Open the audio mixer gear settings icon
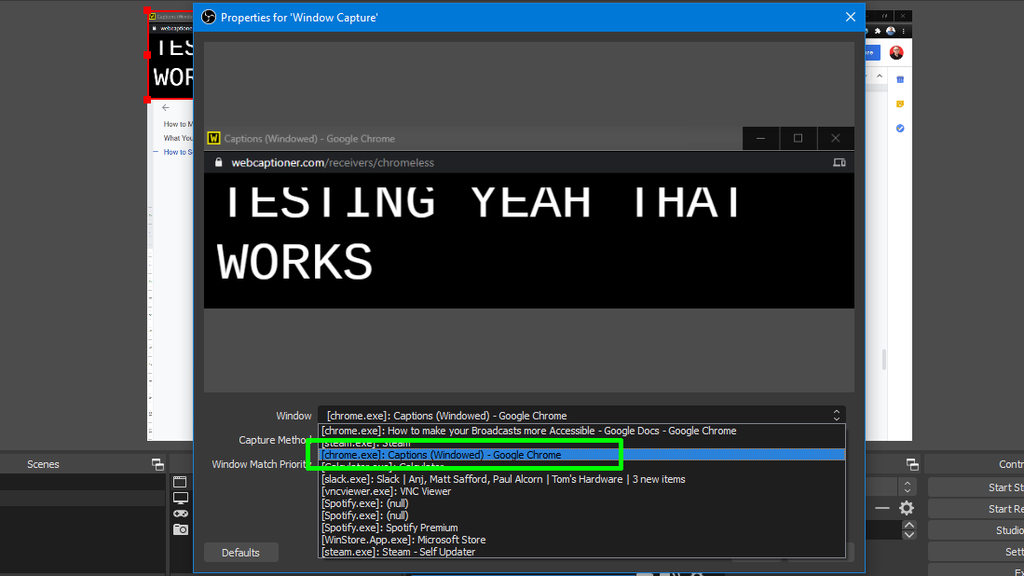1024x576 pixels. click(906, 508)
